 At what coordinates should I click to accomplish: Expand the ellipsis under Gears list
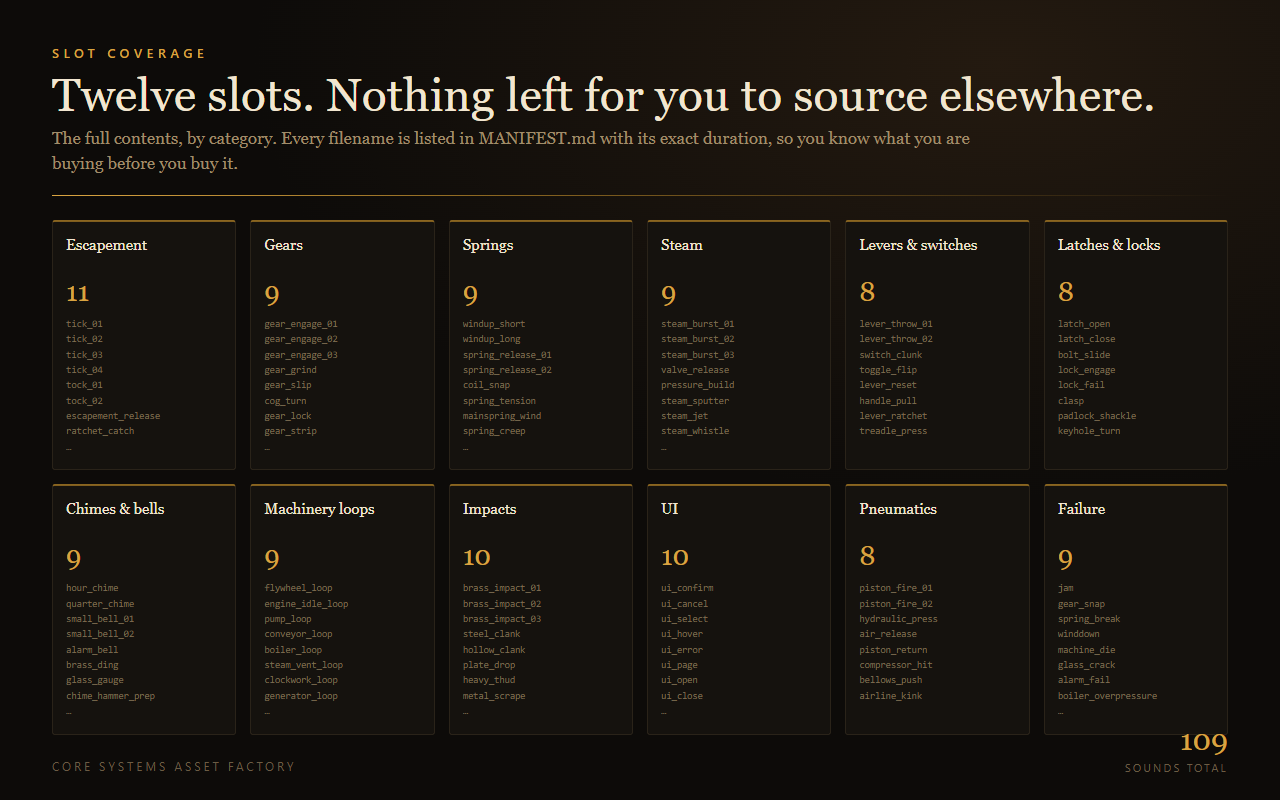pyautogui.click(x=267, y=449)
